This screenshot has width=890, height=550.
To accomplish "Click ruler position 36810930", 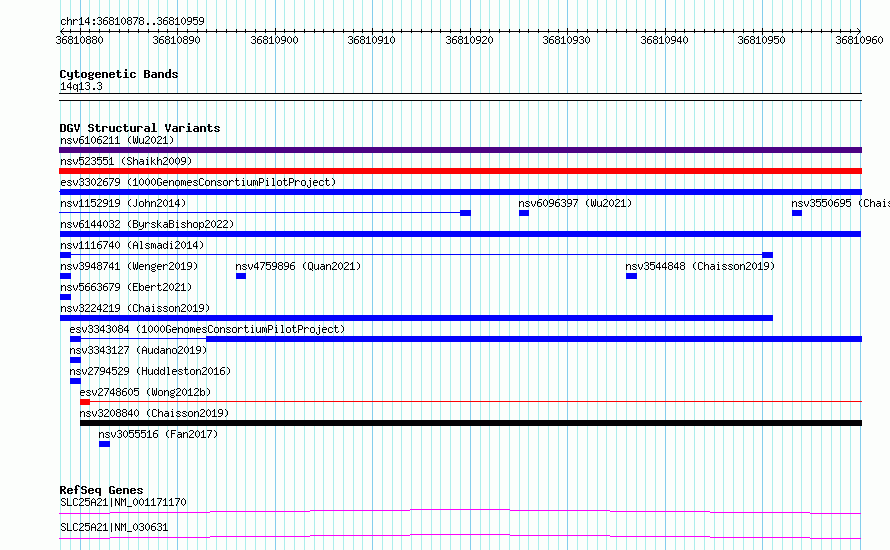I will pos(566,40).
